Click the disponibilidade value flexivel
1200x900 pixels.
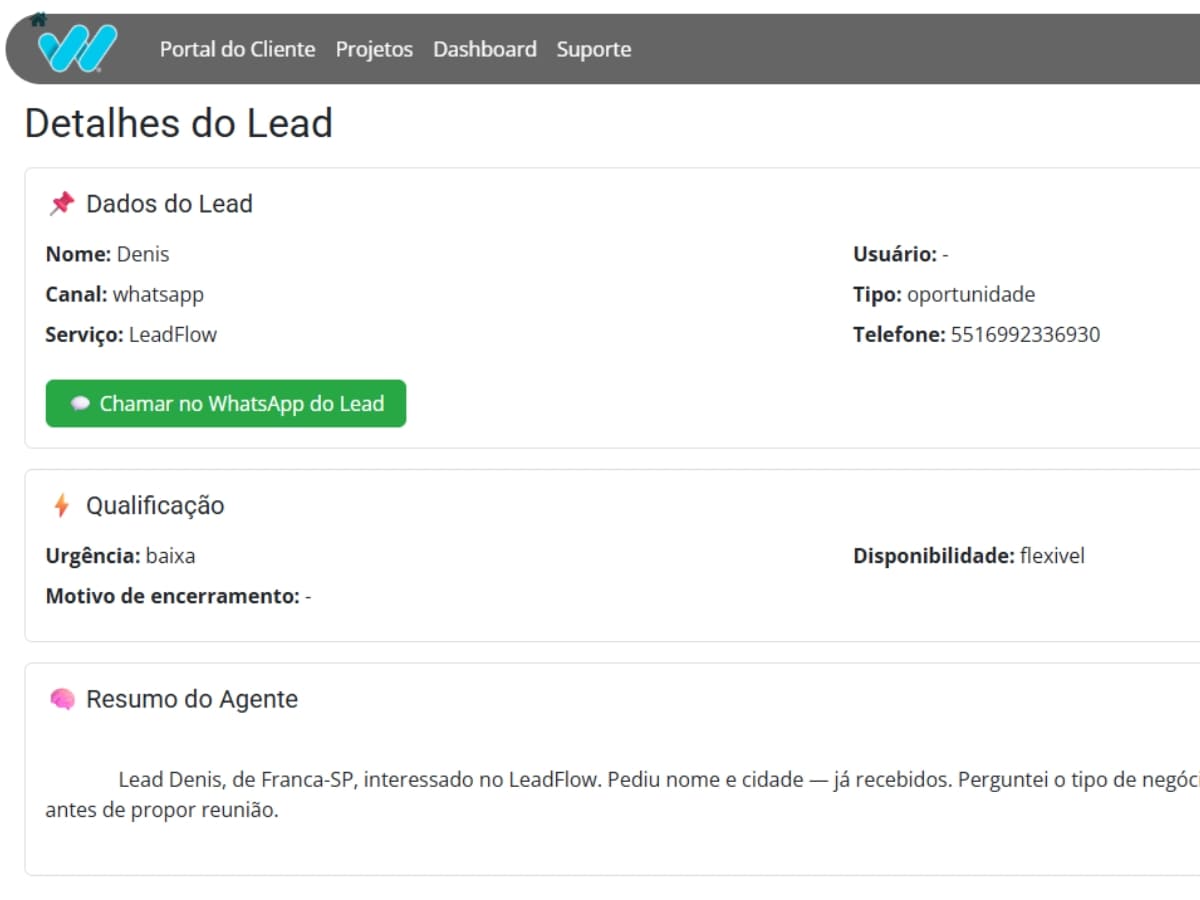click(x=1052, y=555)
